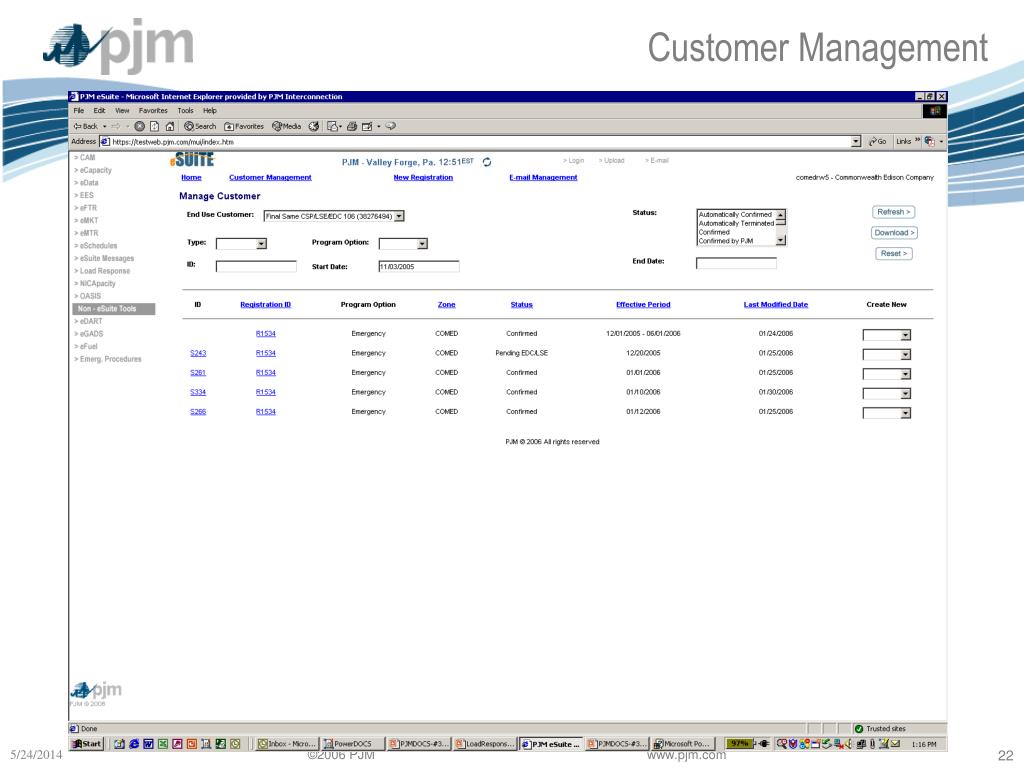Open the Edit menu
Screen dimensions: 1024x768
coord(99,110)
